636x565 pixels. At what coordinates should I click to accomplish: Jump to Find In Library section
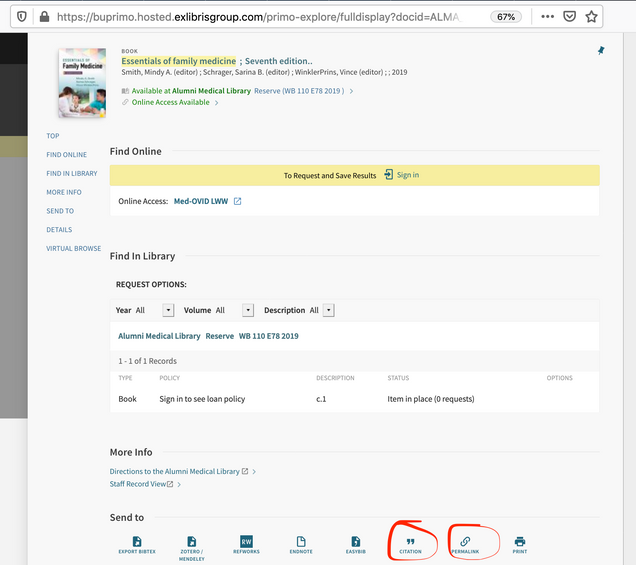(72, 174)
